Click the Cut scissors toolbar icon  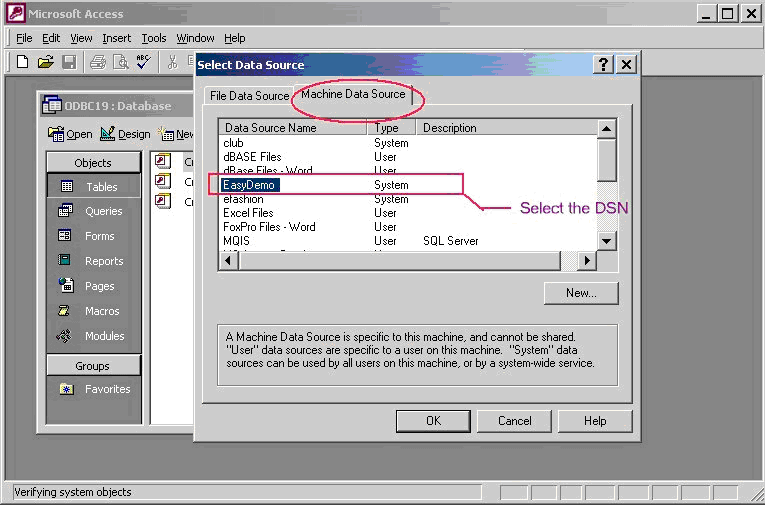pos(172,62)
